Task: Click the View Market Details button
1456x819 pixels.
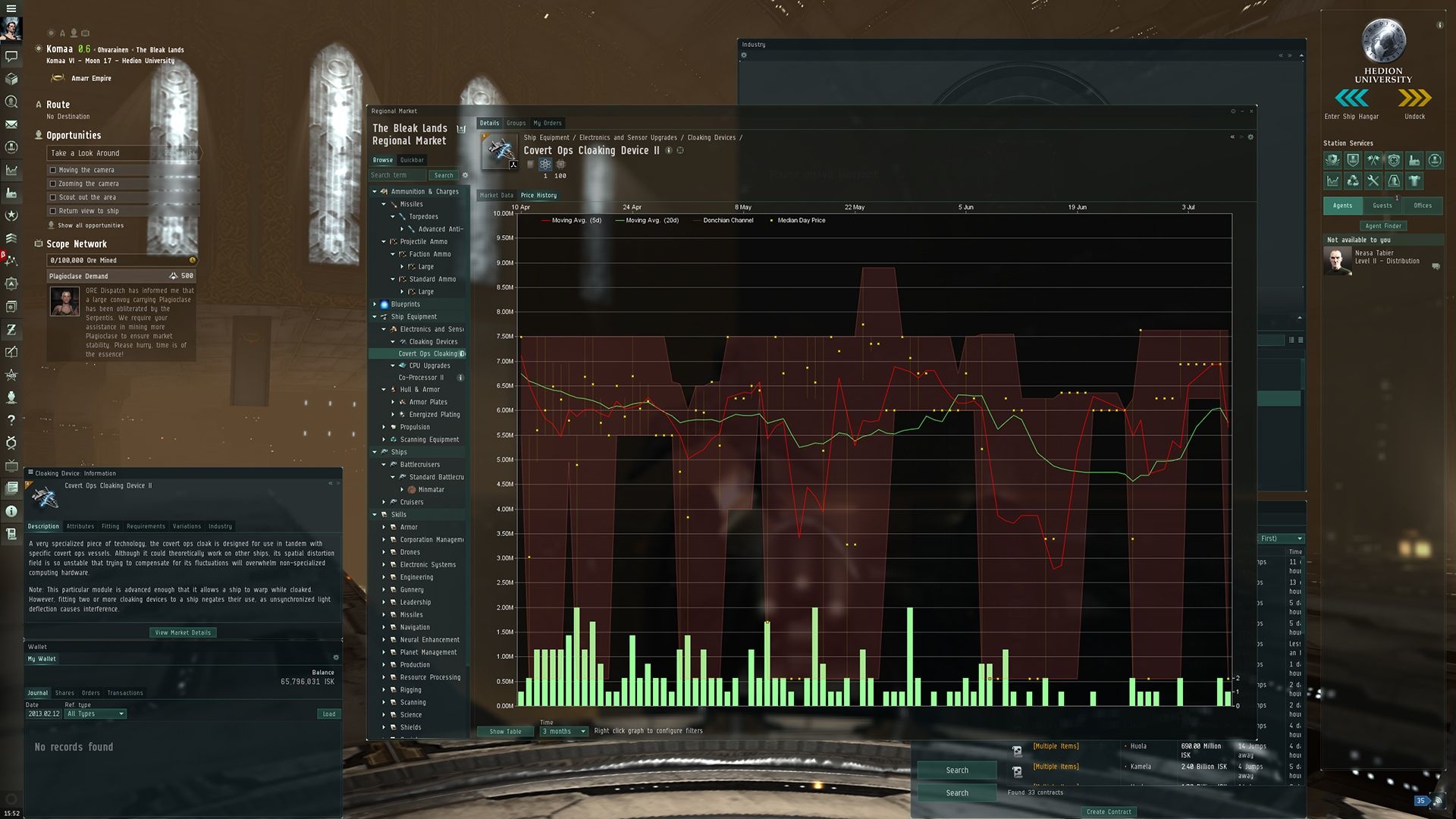Action: pyautogui.click(x=181, y=631)
